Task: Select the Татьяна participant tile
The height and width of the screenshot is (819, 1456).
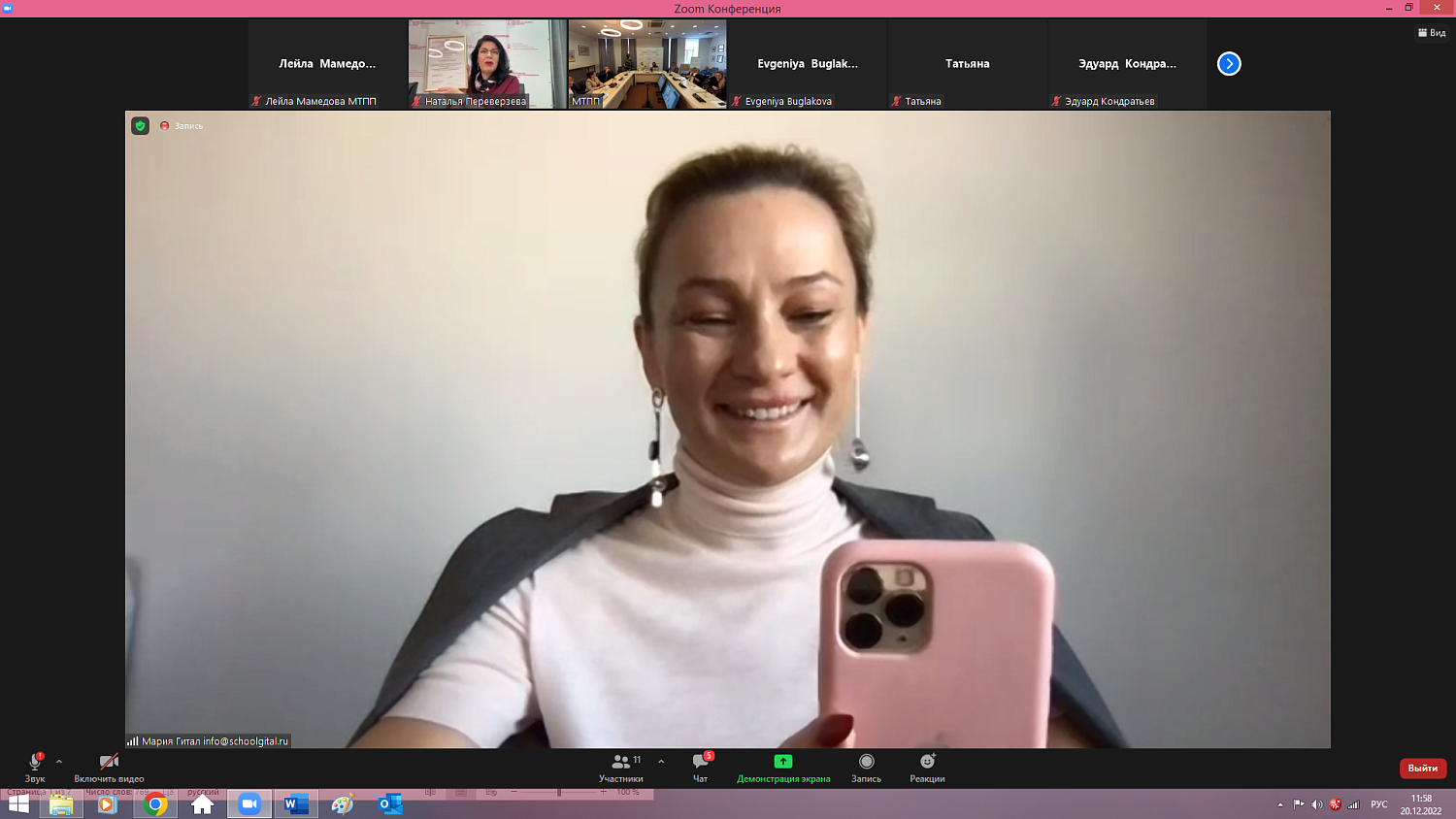Action: point(968,64)
